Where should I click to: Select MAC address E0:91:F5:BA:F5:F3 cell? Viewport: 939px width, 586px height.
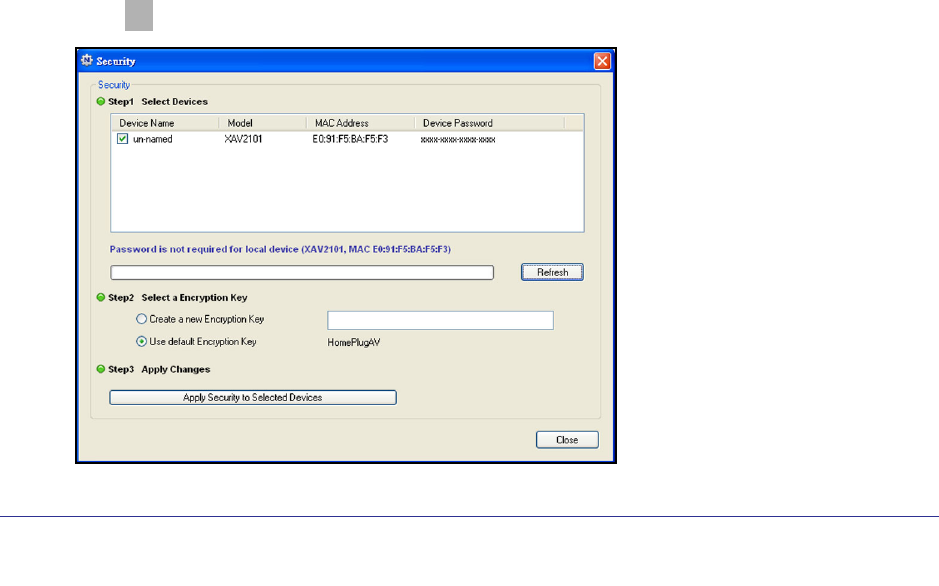pos(350,139)
